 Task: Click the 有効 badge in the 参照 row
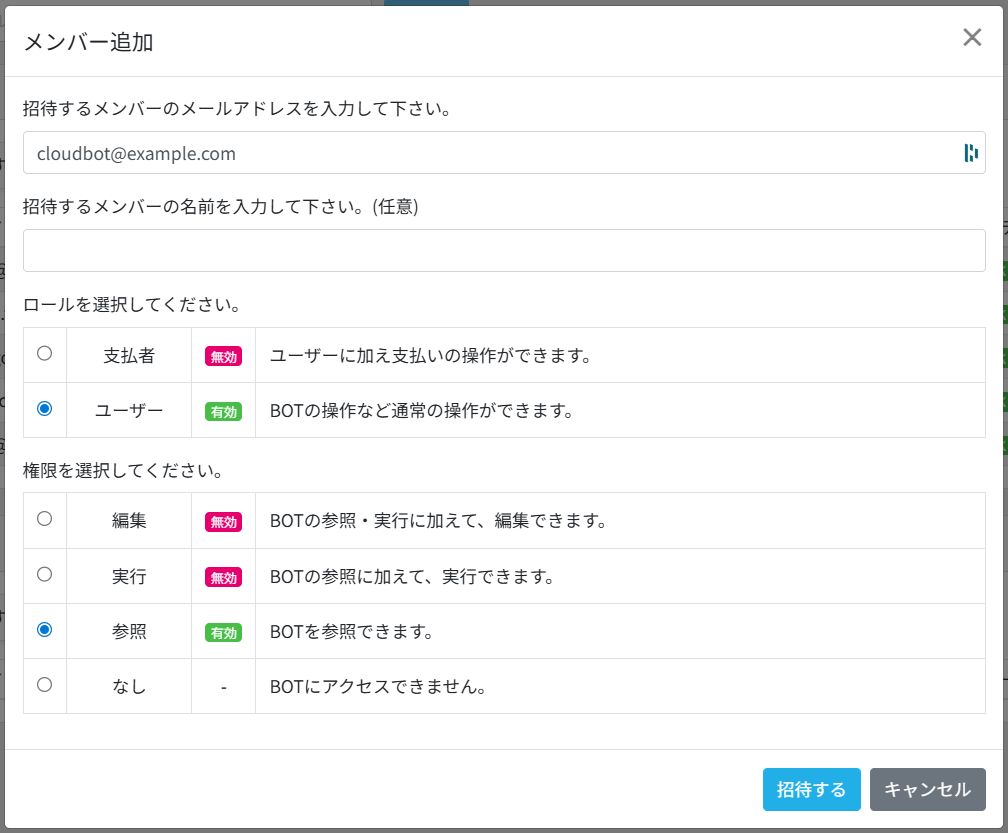(x=223, y=632)
